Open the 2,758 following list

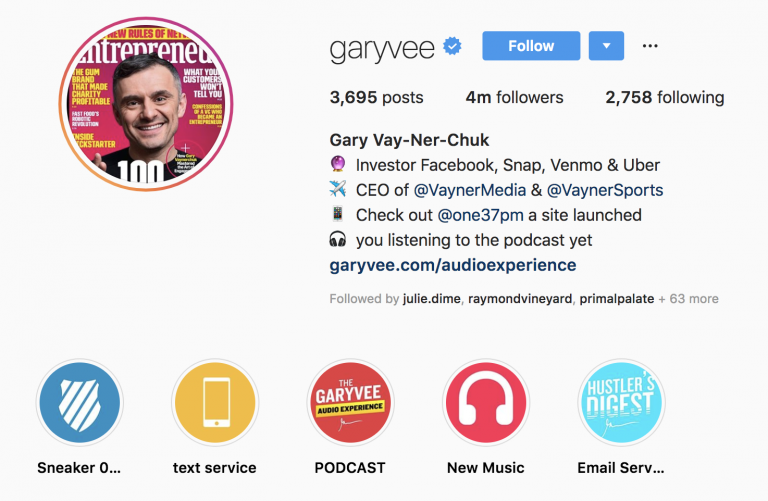[665, 97]
